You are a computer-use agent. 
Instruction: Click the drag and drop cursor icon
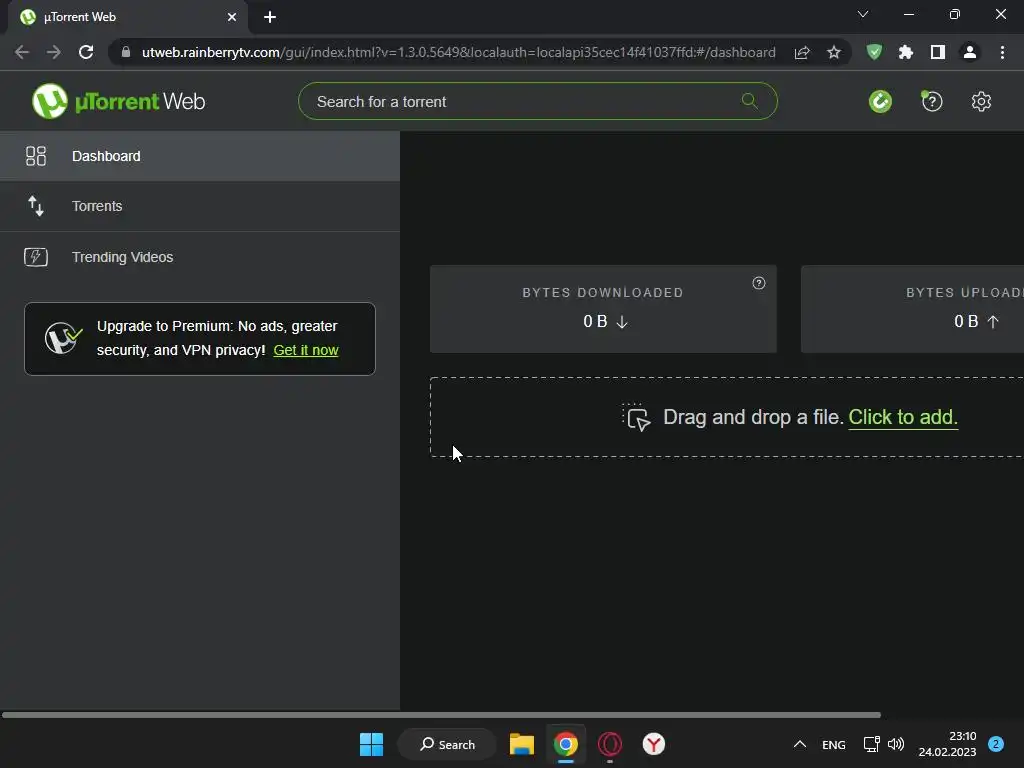636,417
